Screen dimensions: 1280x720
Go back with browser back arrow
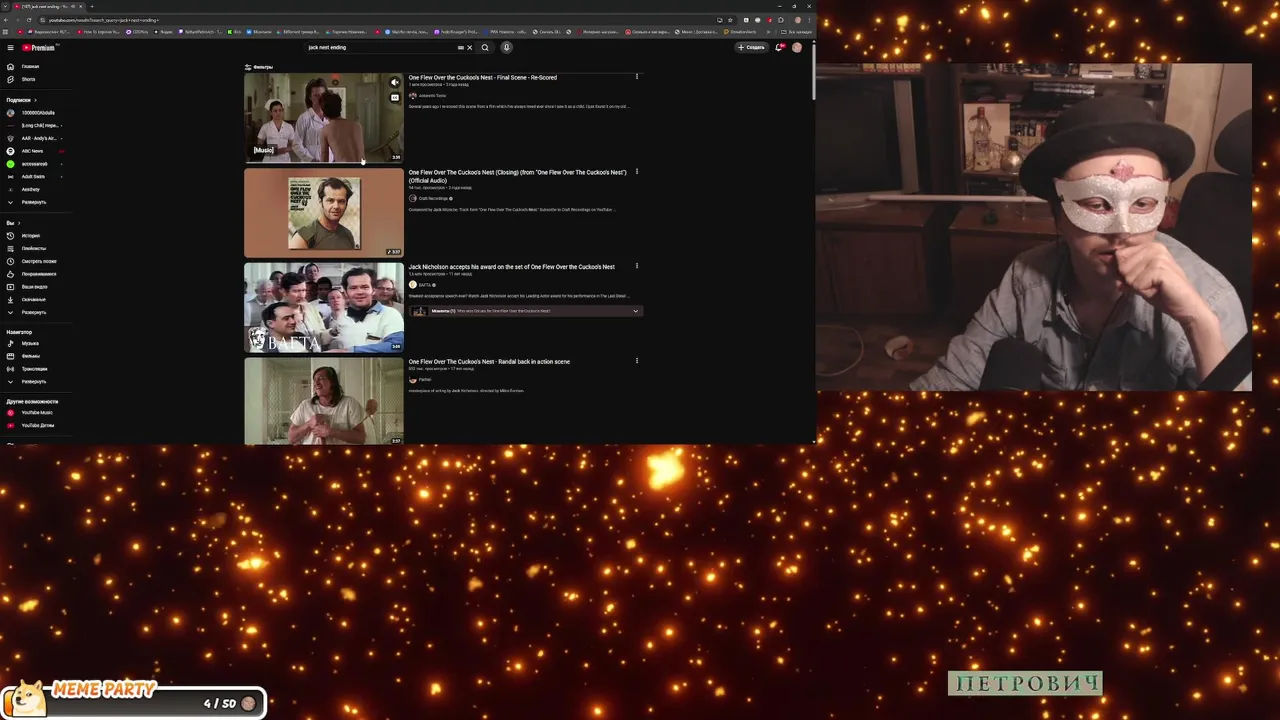(6, 20)
